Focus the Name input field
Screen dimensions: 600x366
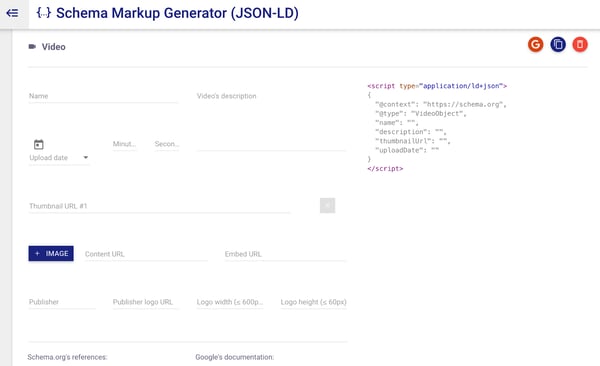click(103, 96)
